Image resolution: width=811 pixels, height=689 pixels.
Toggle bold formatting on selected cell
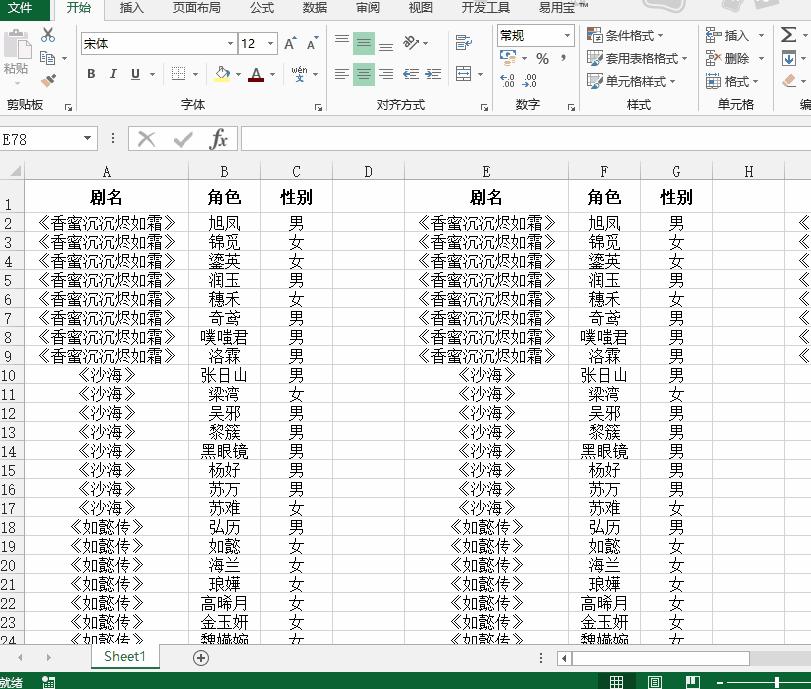pyautogui.click(x=90, y=74)
